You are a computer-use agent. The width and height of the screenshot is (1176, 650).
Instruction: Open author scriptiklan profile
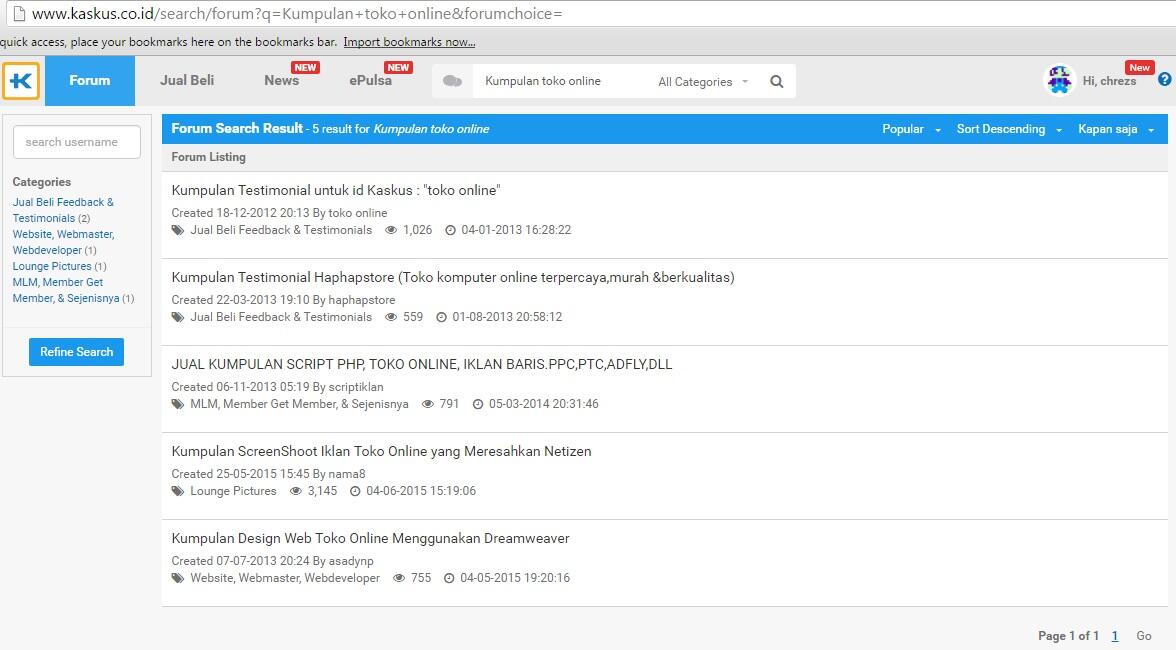pos(356,387)
